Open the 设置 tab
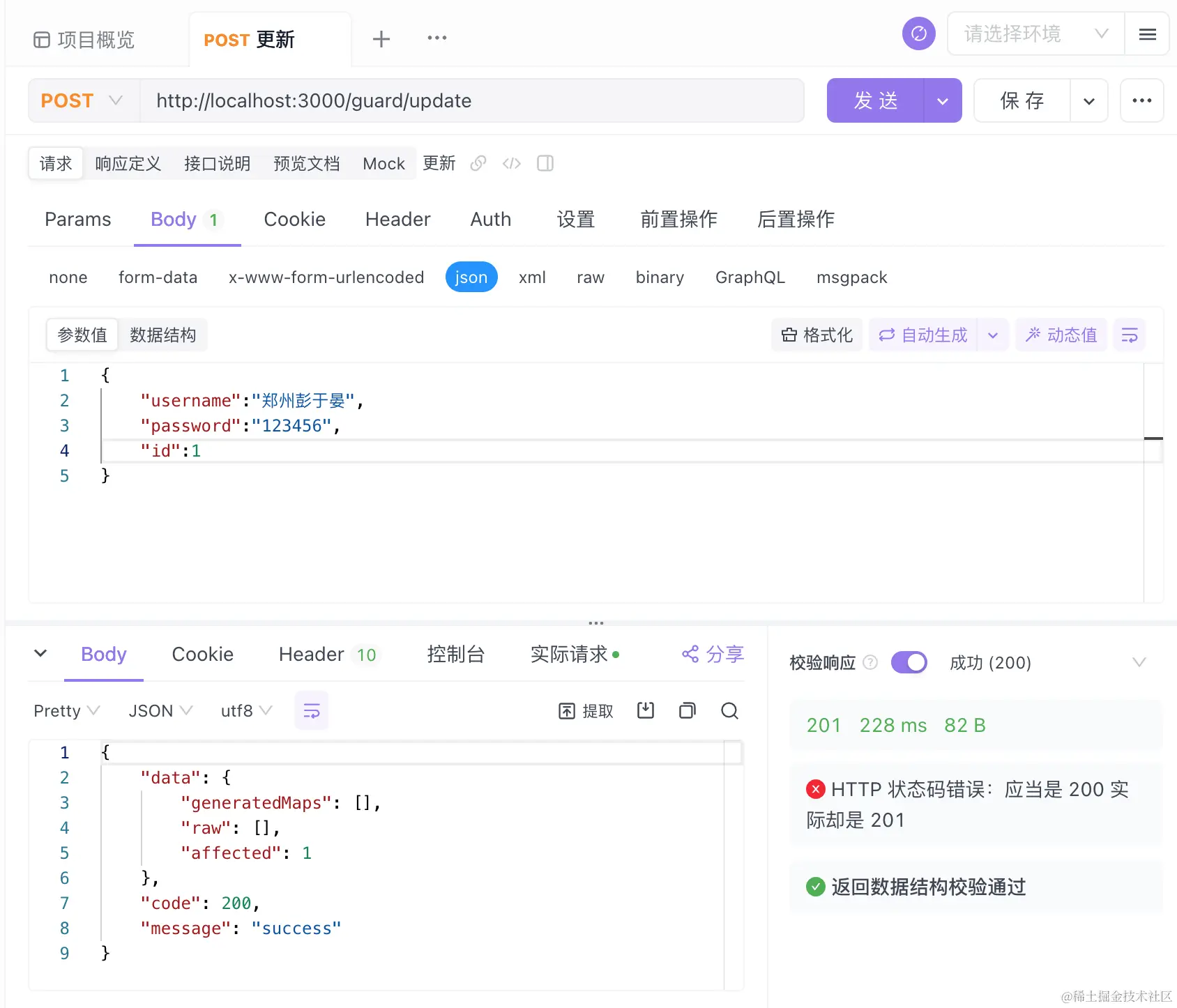Viewport: 1177px width, 1008px height. pos(576,220)
